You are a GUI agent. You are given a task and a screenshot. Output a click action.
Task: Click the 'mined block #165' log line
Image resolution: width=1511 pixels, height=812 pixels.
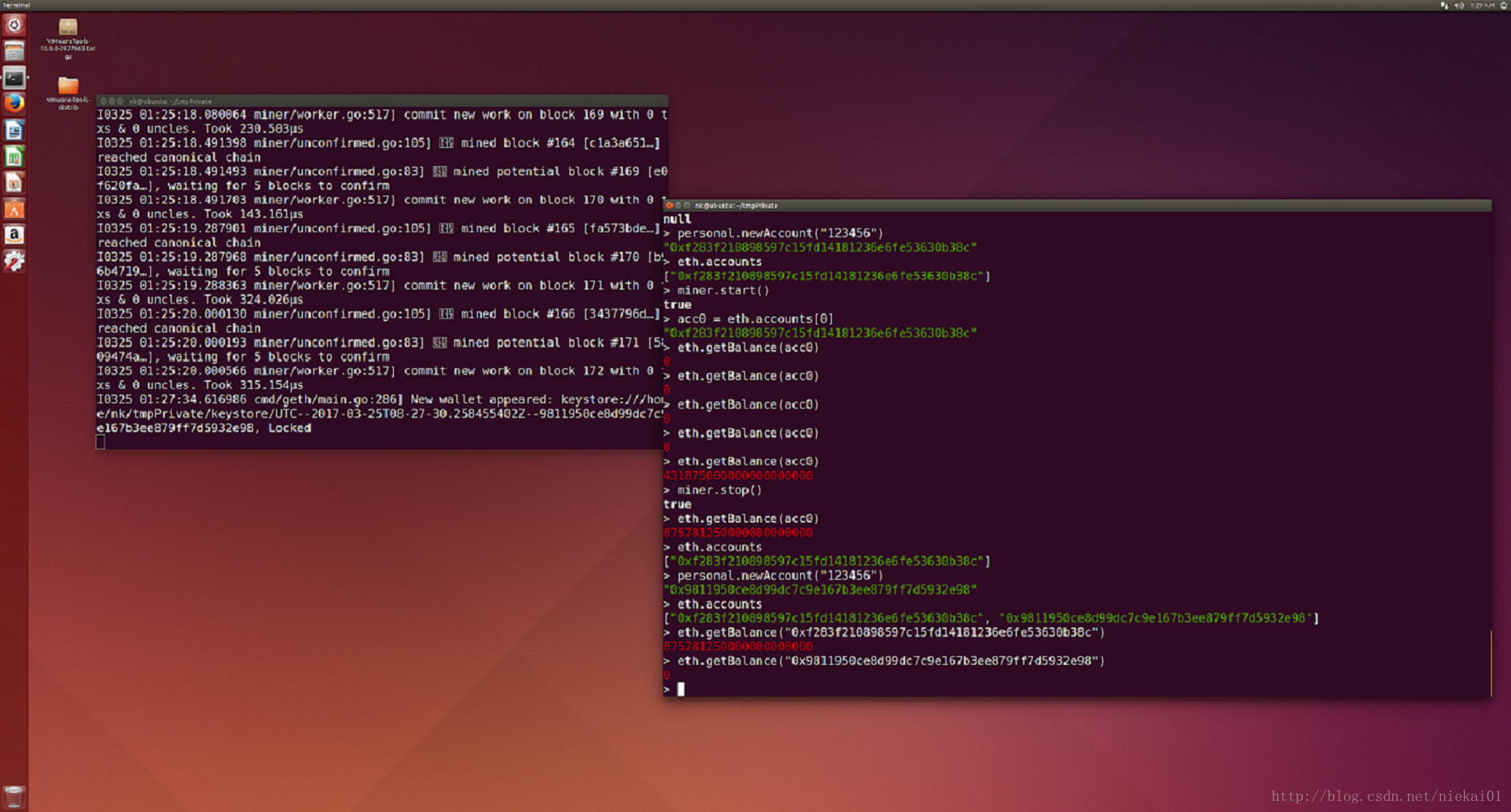point(379,228)
